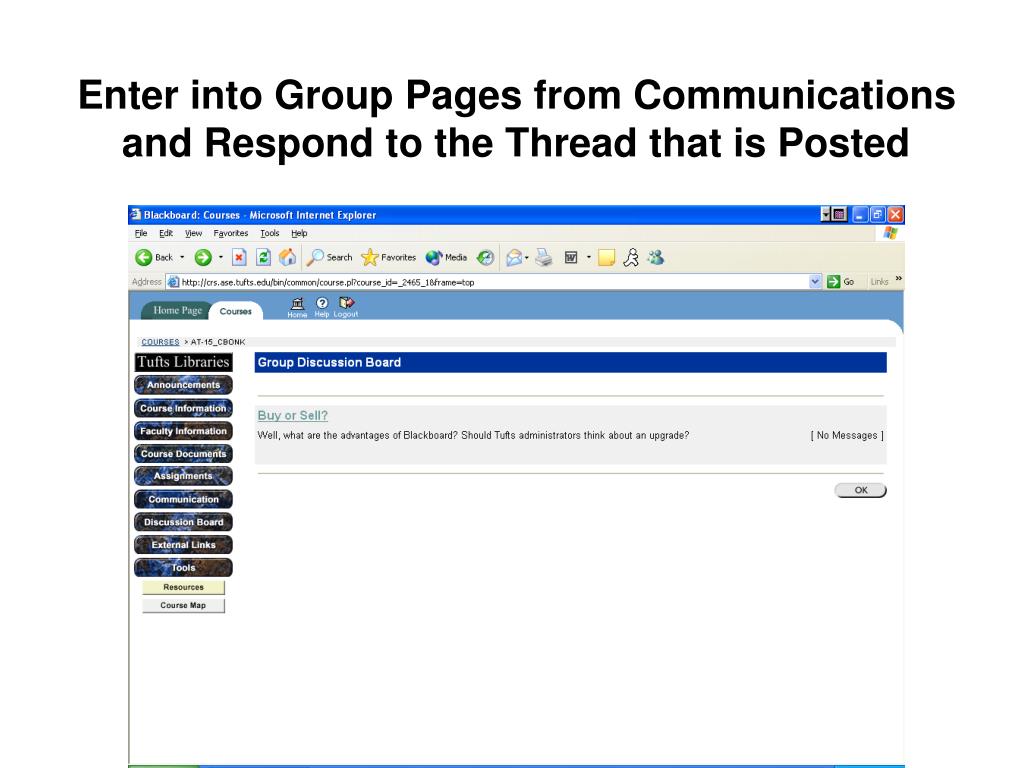
Task: Open the Edit menu
Action: (x=166, y=233)
